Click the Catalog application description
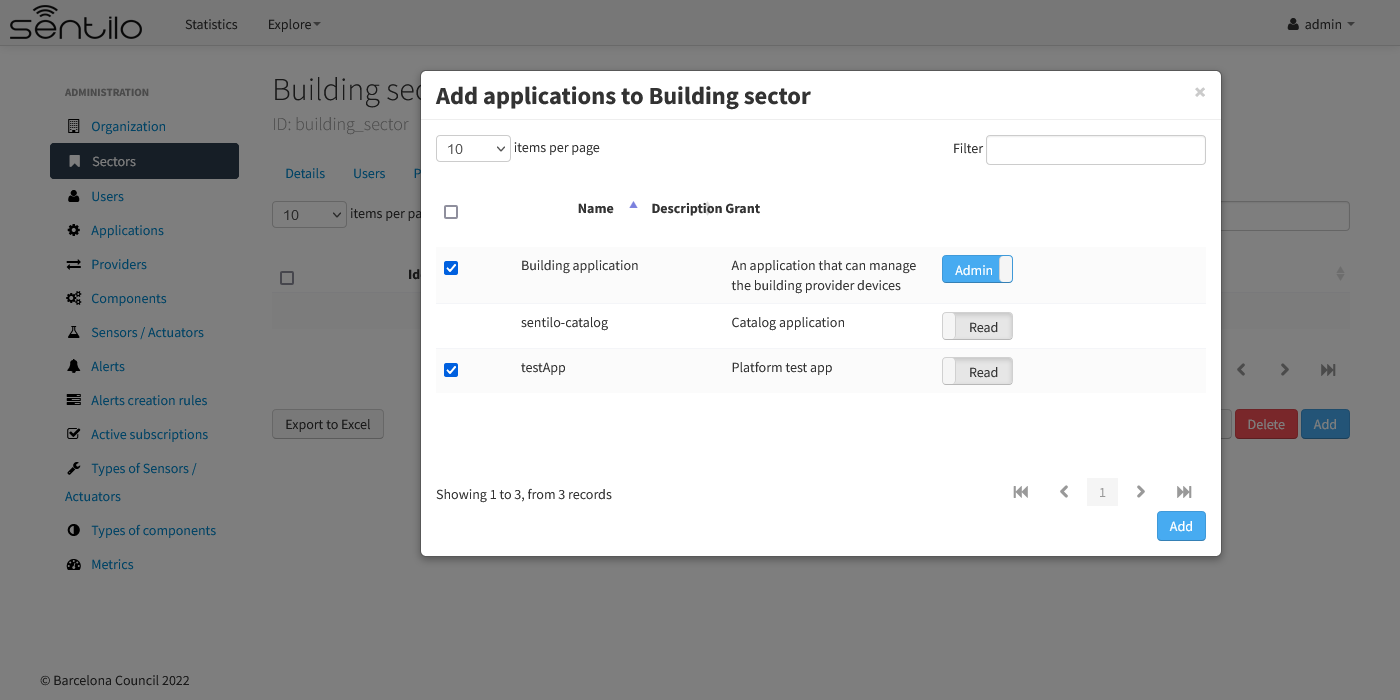 [x=788, y=322]
